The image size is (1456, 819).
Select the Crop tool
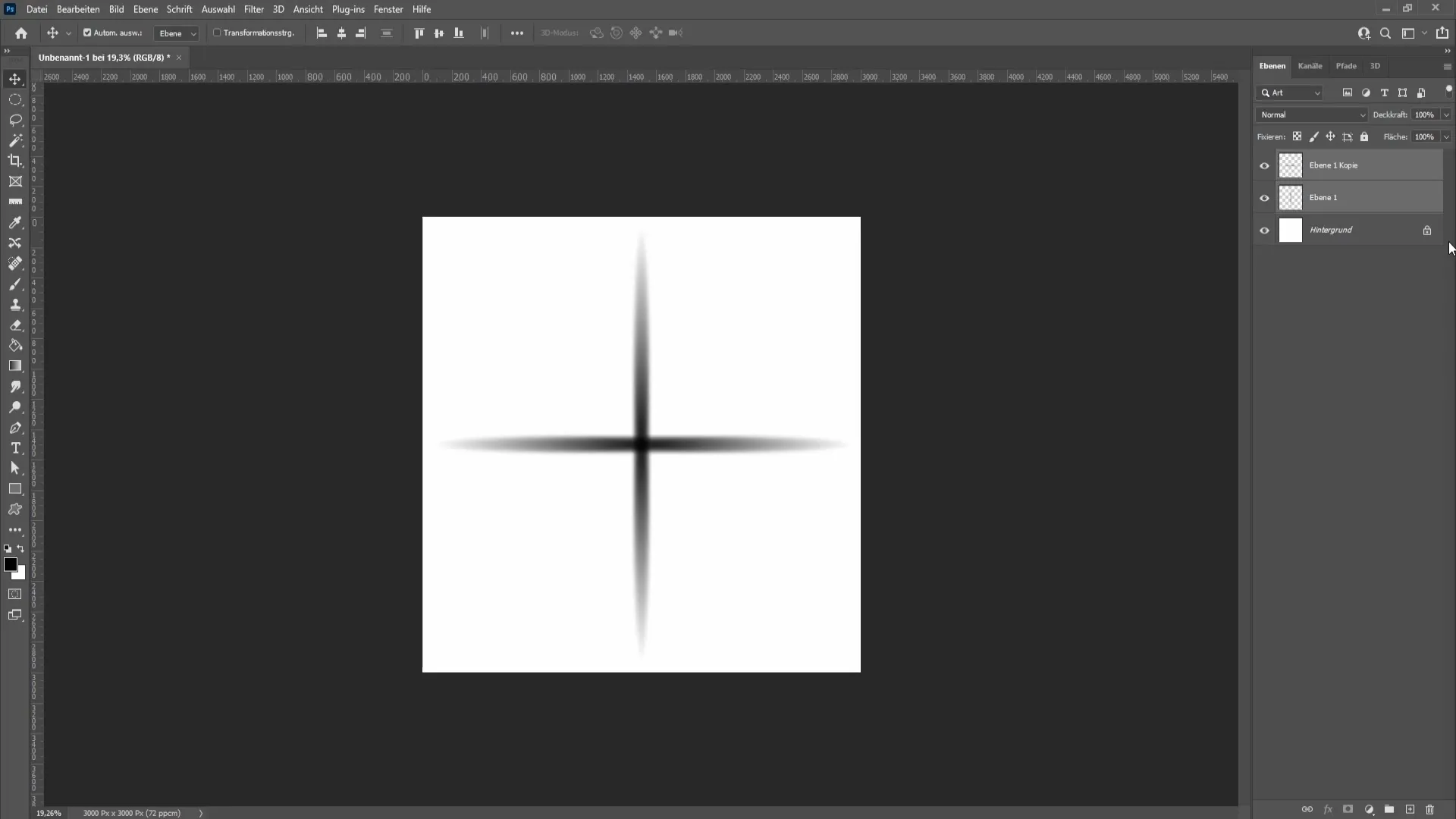coord(15,161)
